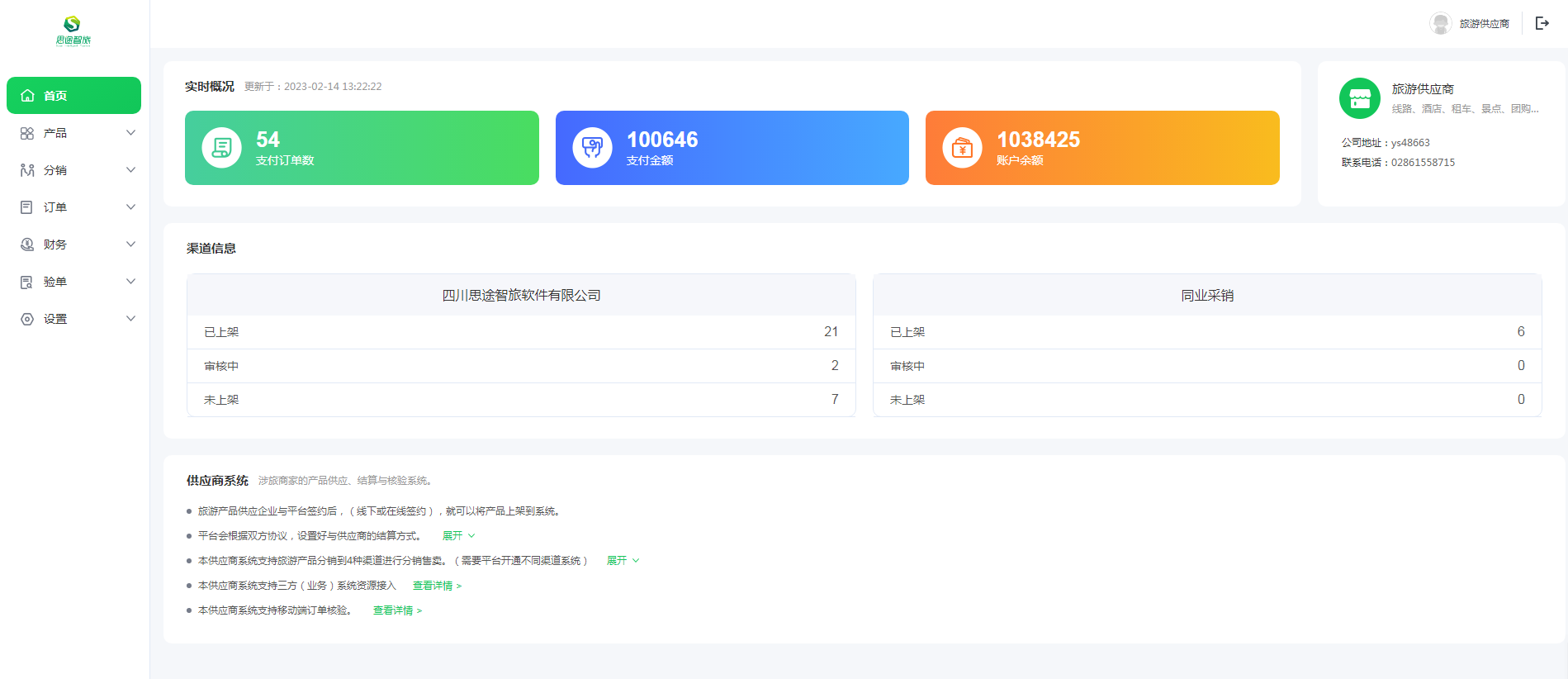This screenshot has height=679, width=1568.
Task: Click the 已上架 row under 四川思途智旅软件有限公司
Action: (520, 332)
